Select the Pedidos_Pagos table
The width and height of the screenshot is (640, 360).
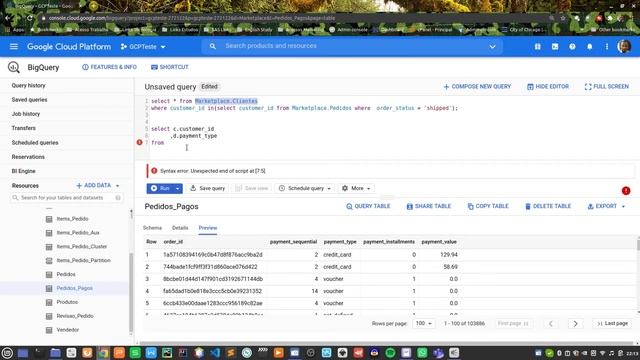click(x=74, y=288)
